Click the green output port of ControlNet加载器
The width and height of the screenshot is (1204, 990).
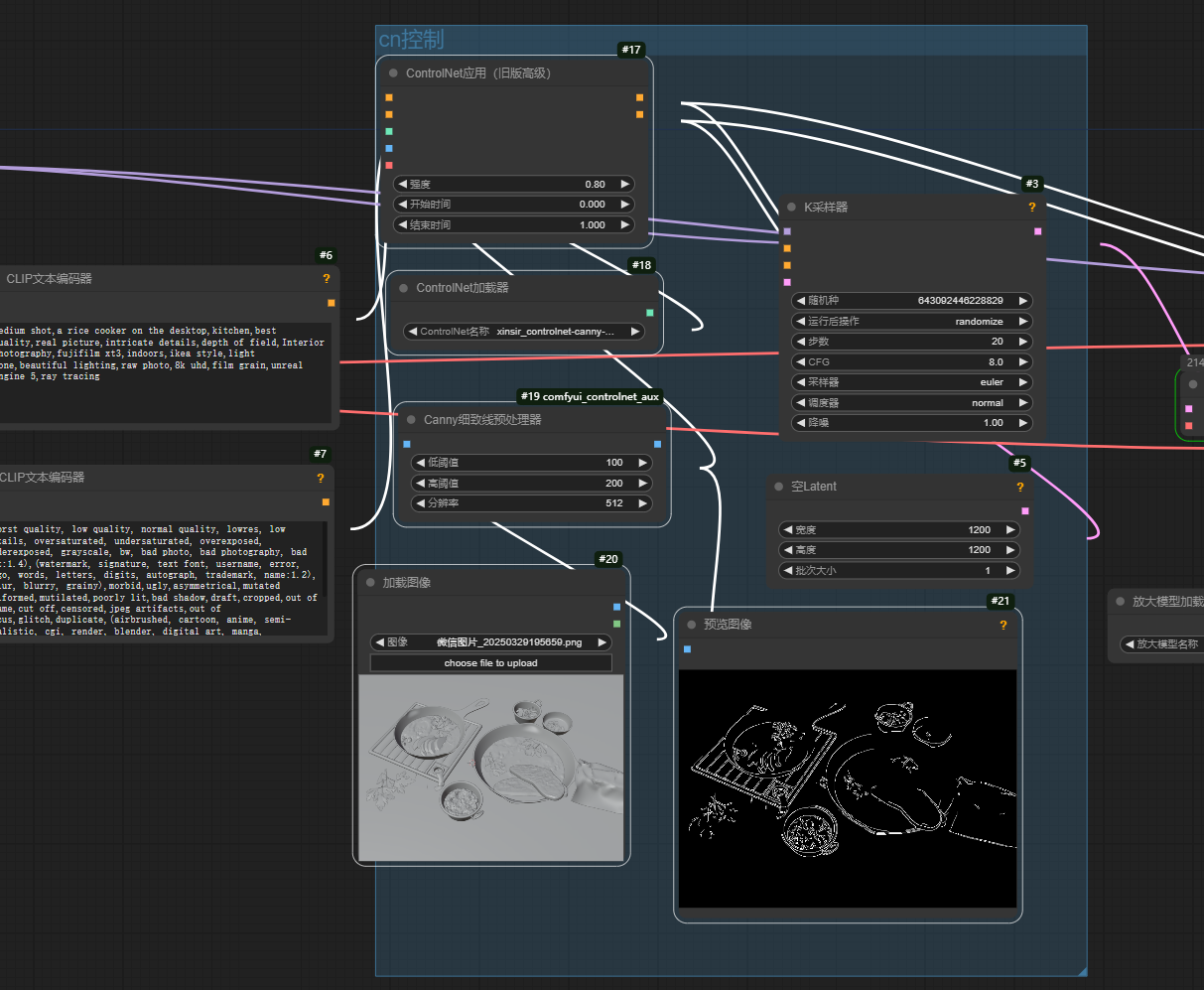click(x=650, y=313)
